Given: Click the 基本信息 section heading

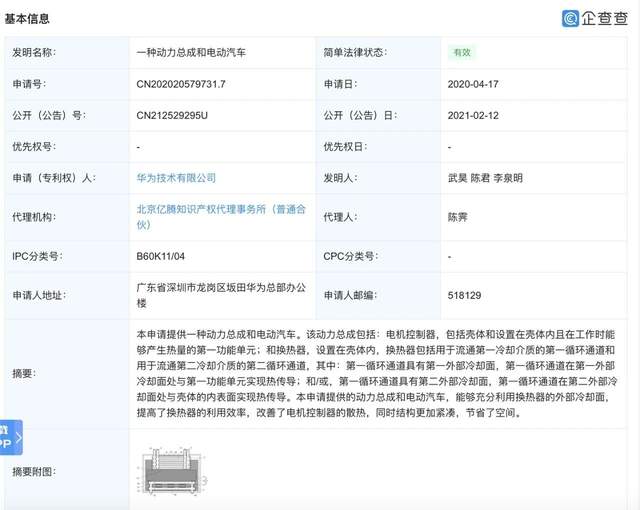Looking at the screenshot, I should point(27,19).
